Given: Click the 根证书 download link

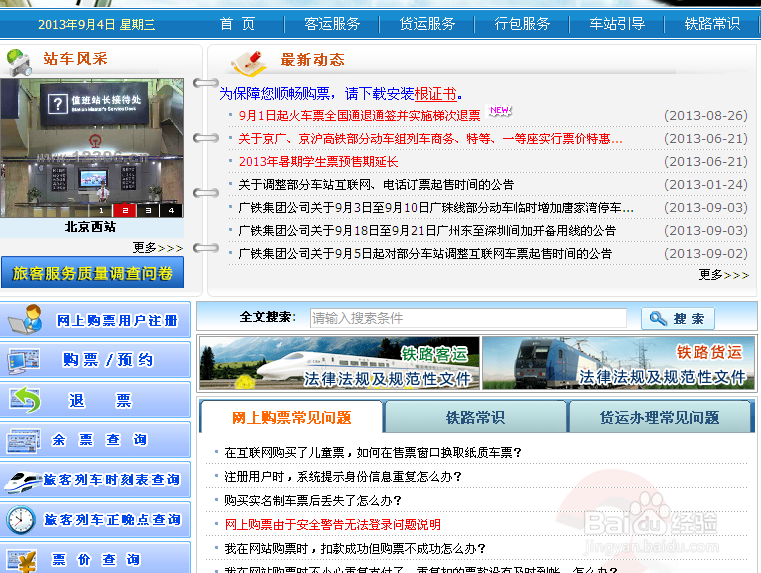Looking at the screenshot, I should tap(436, 93).
